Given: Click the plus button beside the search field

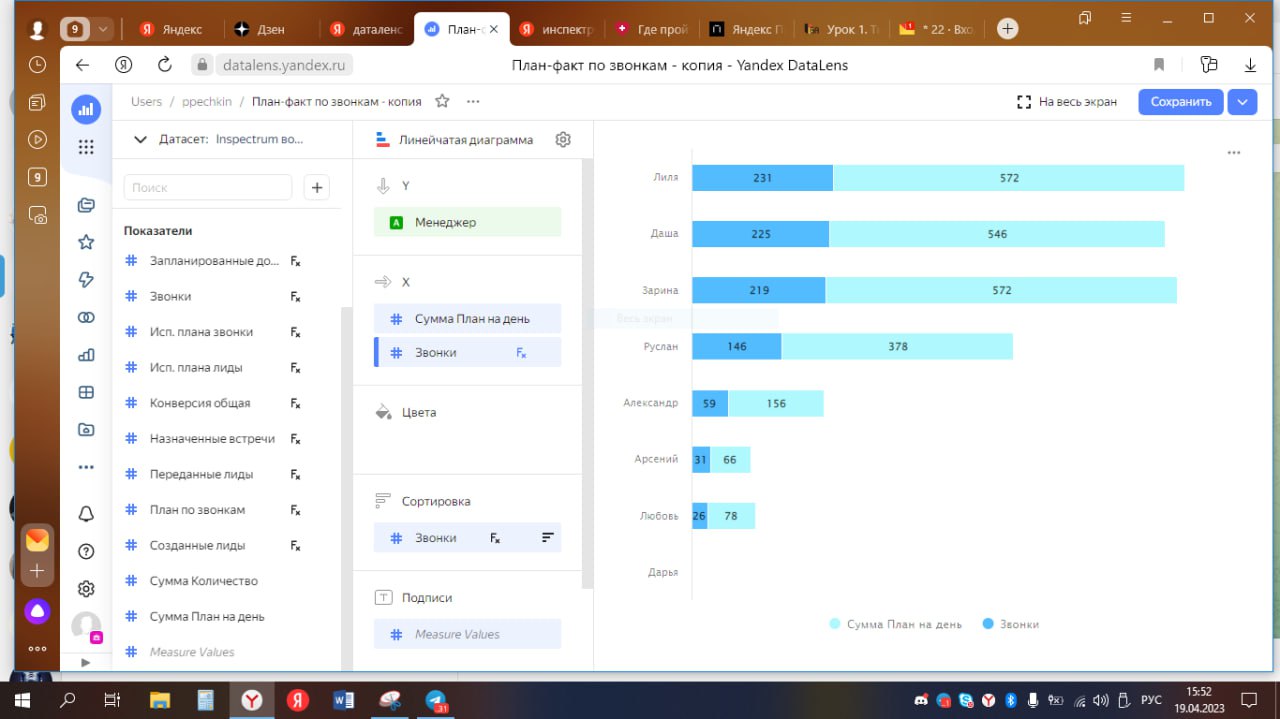Looking at the screenshot, I should pyautogui.click(x=316, y=187).
